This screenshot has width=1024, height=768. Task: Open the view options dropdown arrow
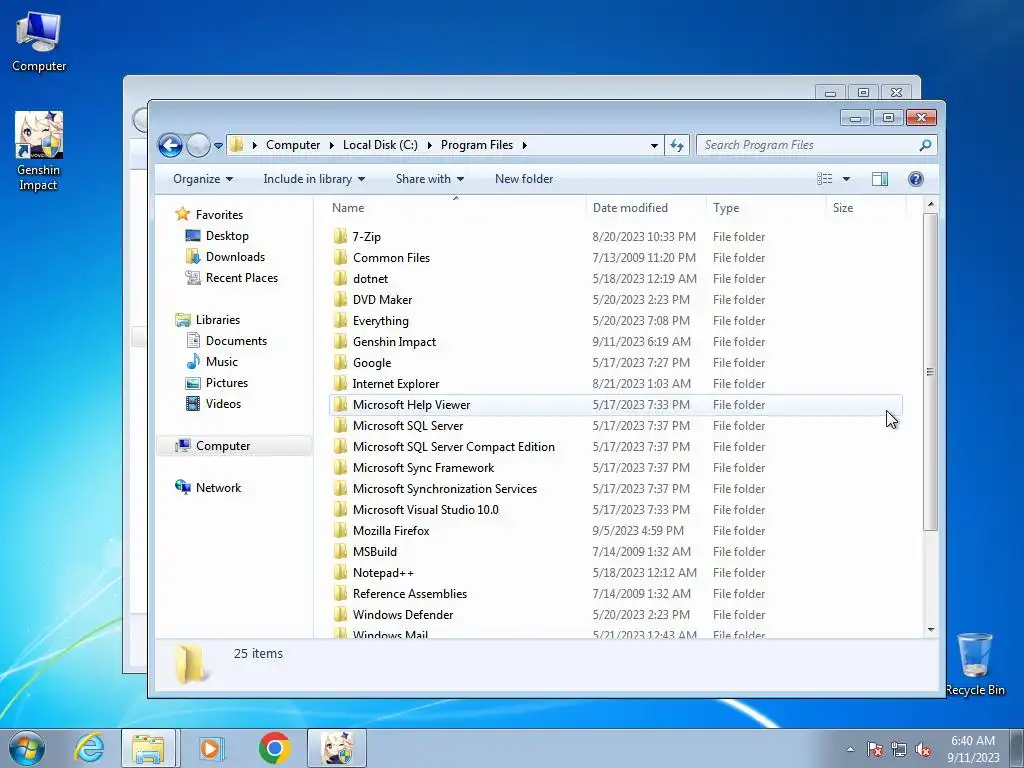point(846,179)
